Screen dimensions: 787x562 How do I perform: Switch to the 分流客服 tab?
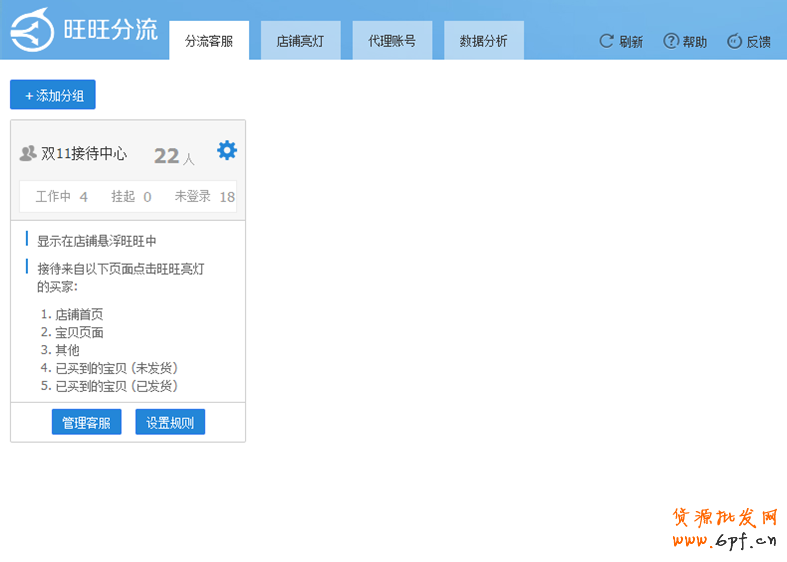pyautogui.click(x=209, y=41)
